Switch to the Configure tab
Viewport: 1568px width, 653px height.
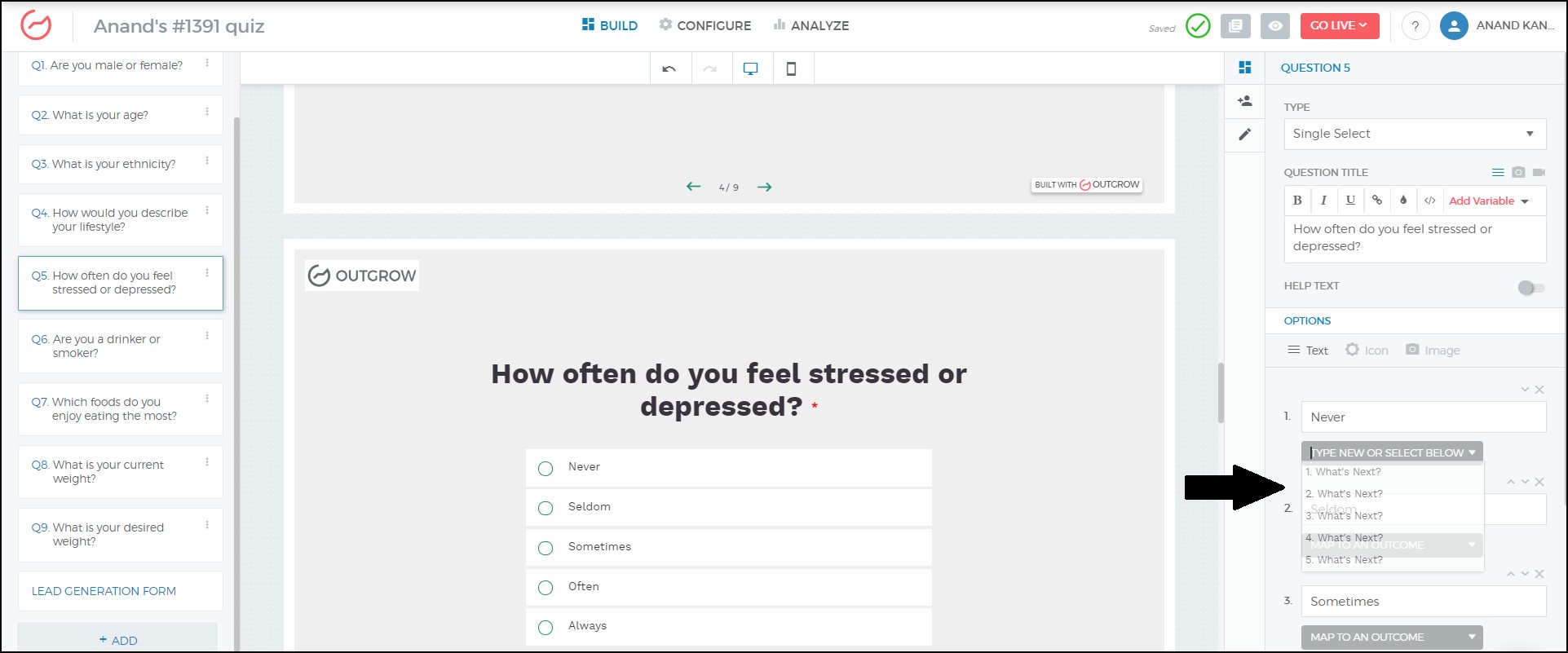point(705,26)
